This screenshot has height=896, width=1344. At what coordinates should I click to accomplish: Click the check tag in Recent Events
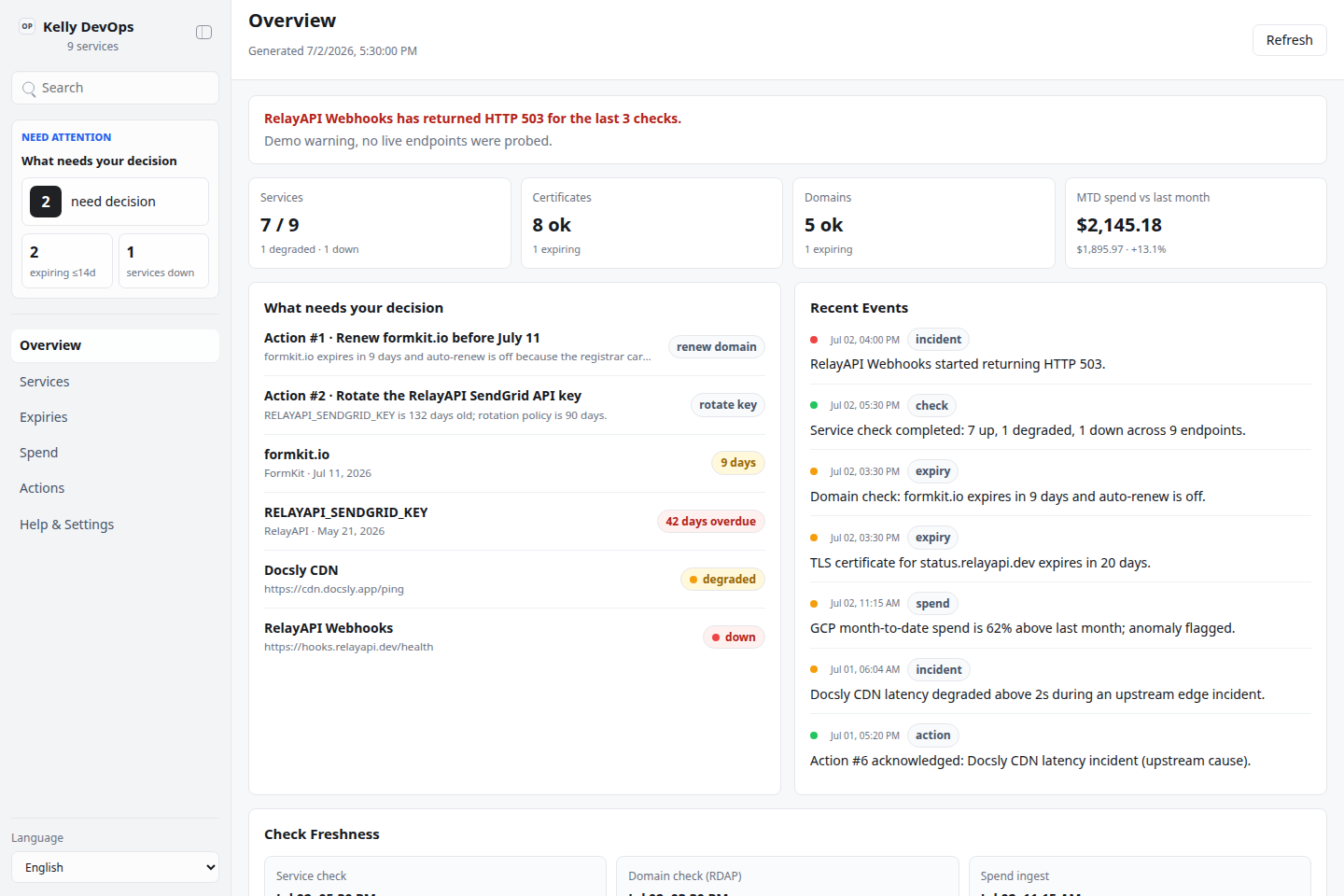[931, 406]
